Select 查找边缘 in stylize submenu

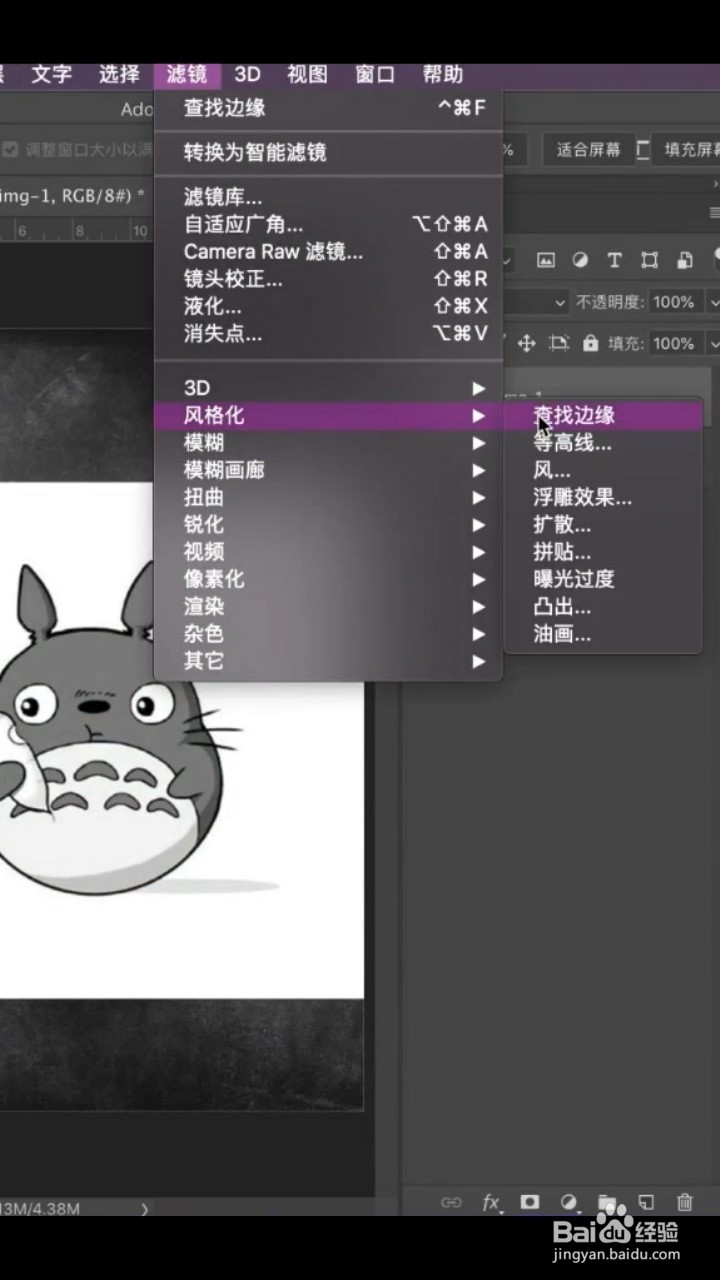click(603, 416)
